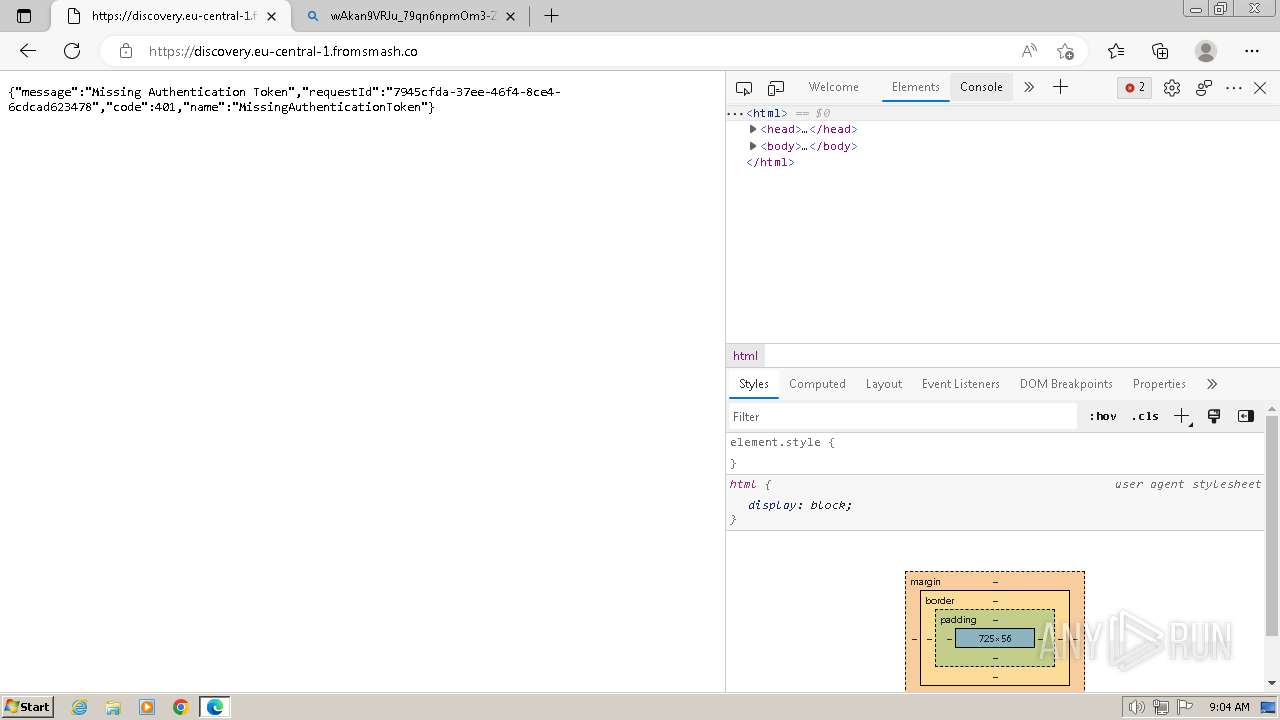Image resolution: width=1280 pixels, height=720 pixels.
Task: Open the Computed sub-tab
Action: pyautogui.click(x=817, y=384)
